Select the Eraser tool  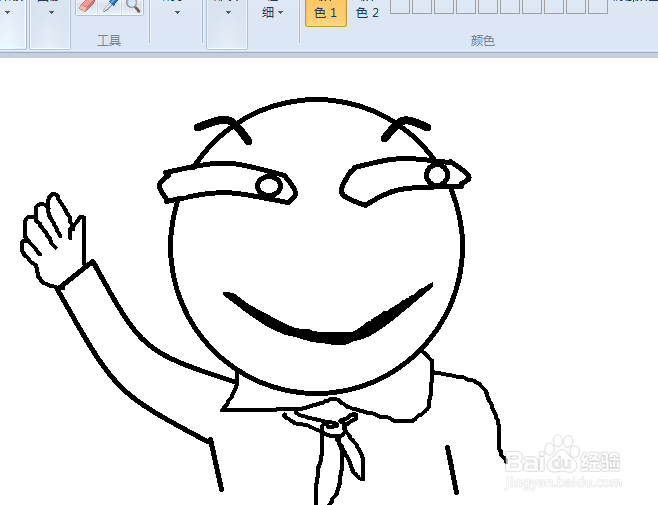coord(86,6)
